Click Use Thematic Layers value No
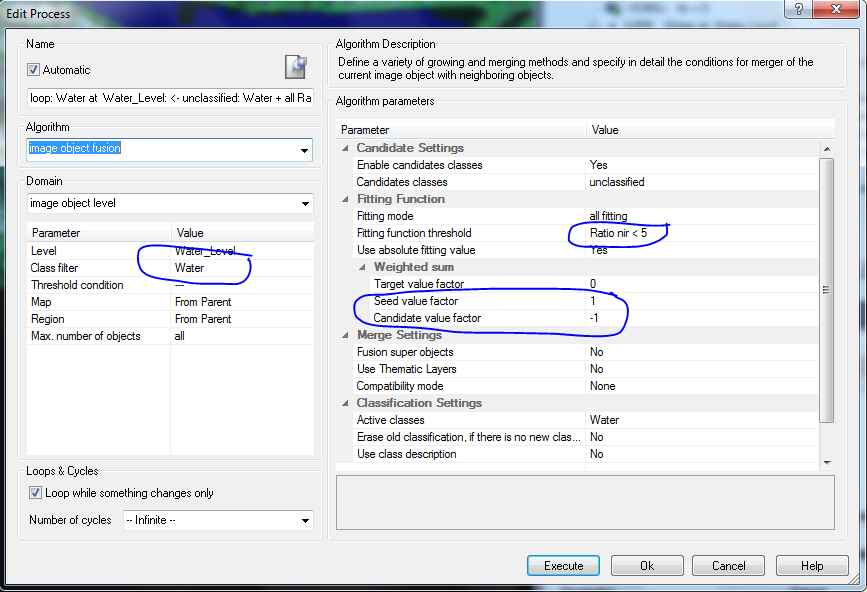Image resolution: width=867 pixels, height=592 pixels. click(x=702, y=369)
